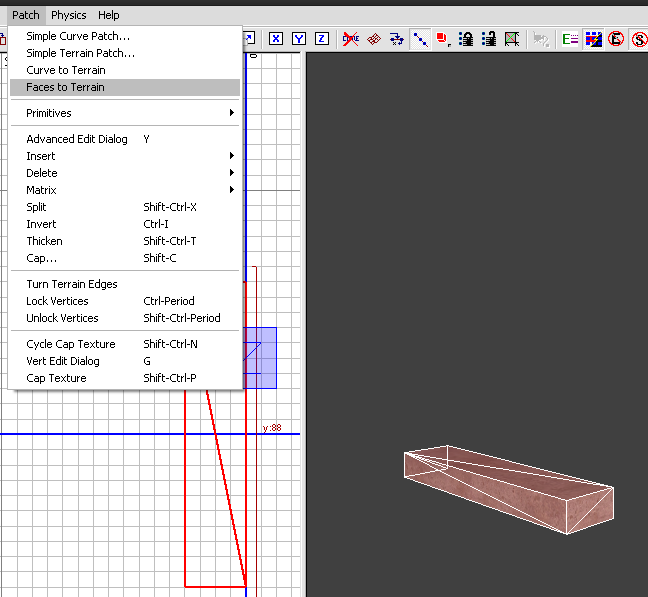648x597 pixels.
Task: Click the locked padlock vertices icon
Action: pos(466,39)
